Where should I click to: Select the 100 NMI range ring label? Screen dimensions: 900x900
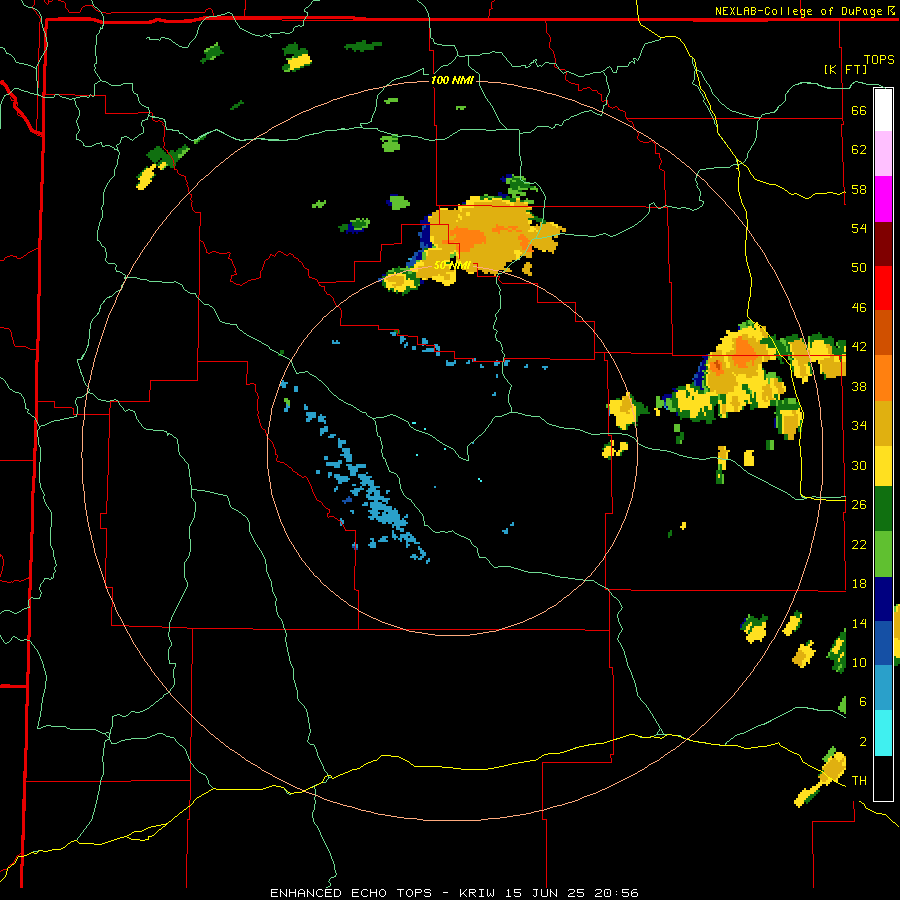click(x=452, y=80)
